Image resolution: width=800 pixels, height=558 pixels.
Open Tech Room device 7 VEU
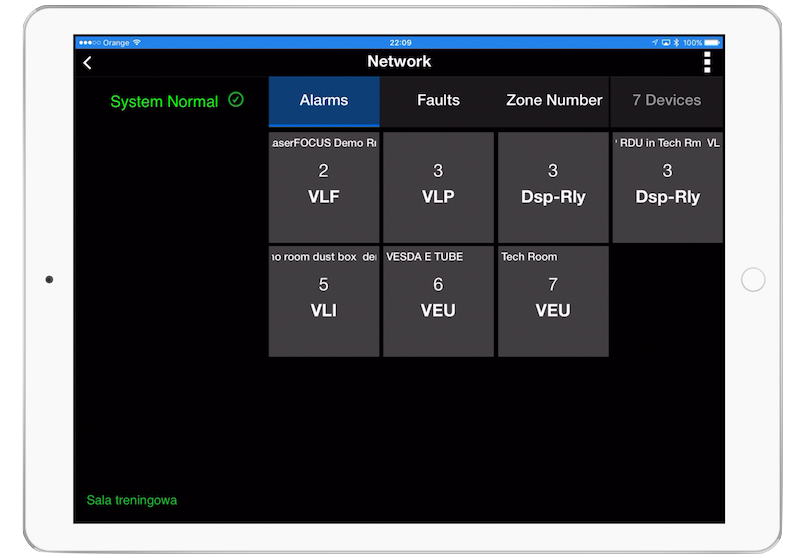tap(553, 301)
